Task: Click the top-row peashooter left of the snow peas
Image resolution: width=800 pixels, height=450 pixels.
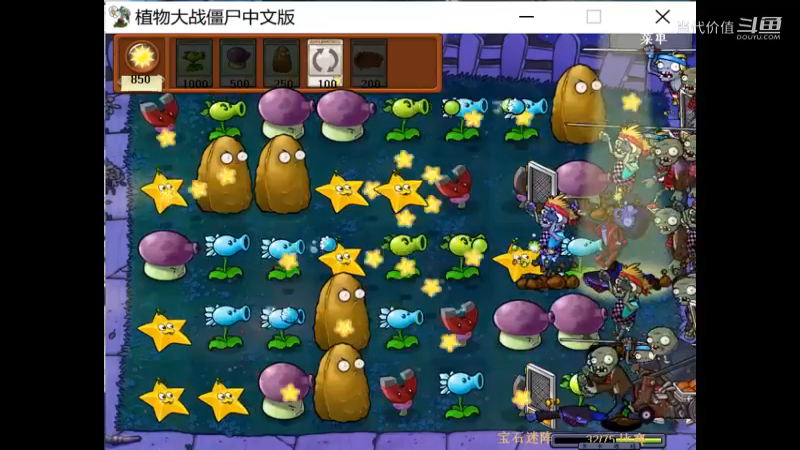Action: click(x=406, y=118)
